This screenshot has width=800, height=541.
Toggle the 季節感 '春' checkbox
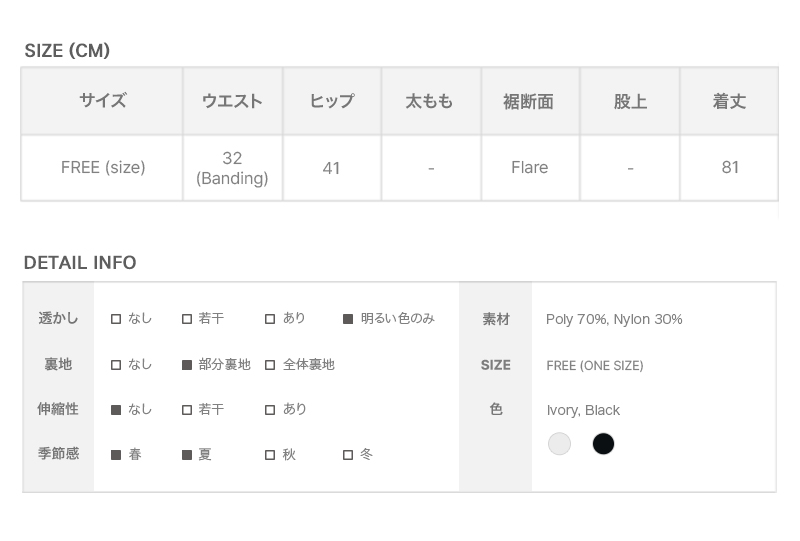[116, 455]
